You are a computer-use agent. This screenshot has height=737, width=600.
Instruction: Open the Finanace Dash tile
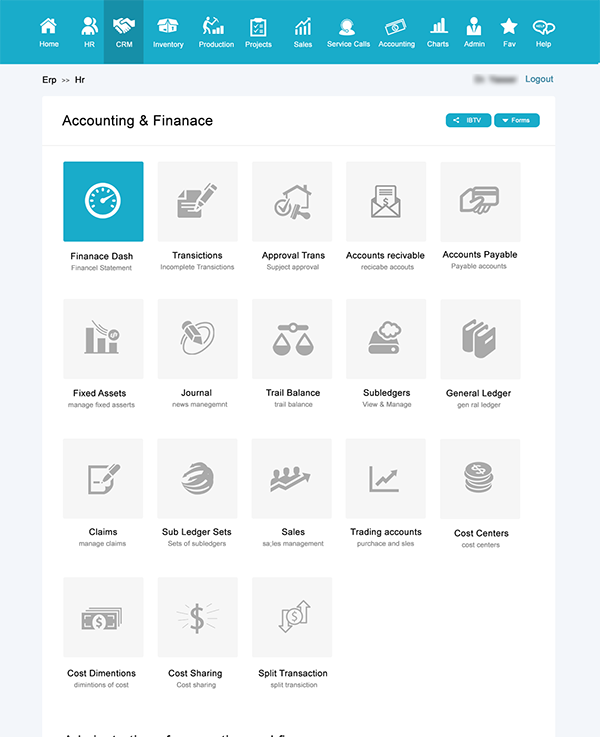point(103,201)
